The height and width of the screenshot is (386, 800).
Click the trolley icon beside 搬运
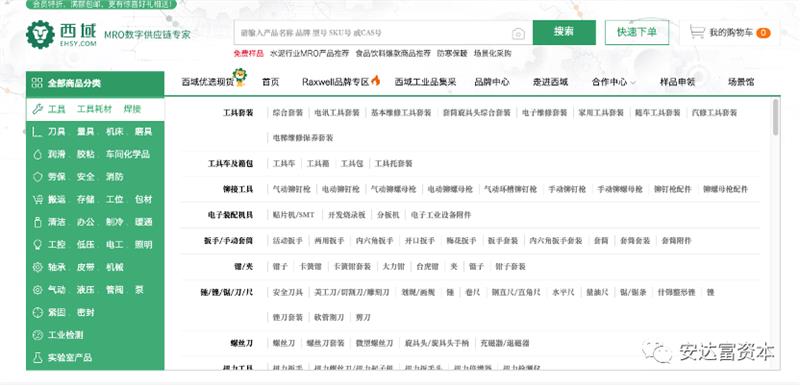(37, 199)
